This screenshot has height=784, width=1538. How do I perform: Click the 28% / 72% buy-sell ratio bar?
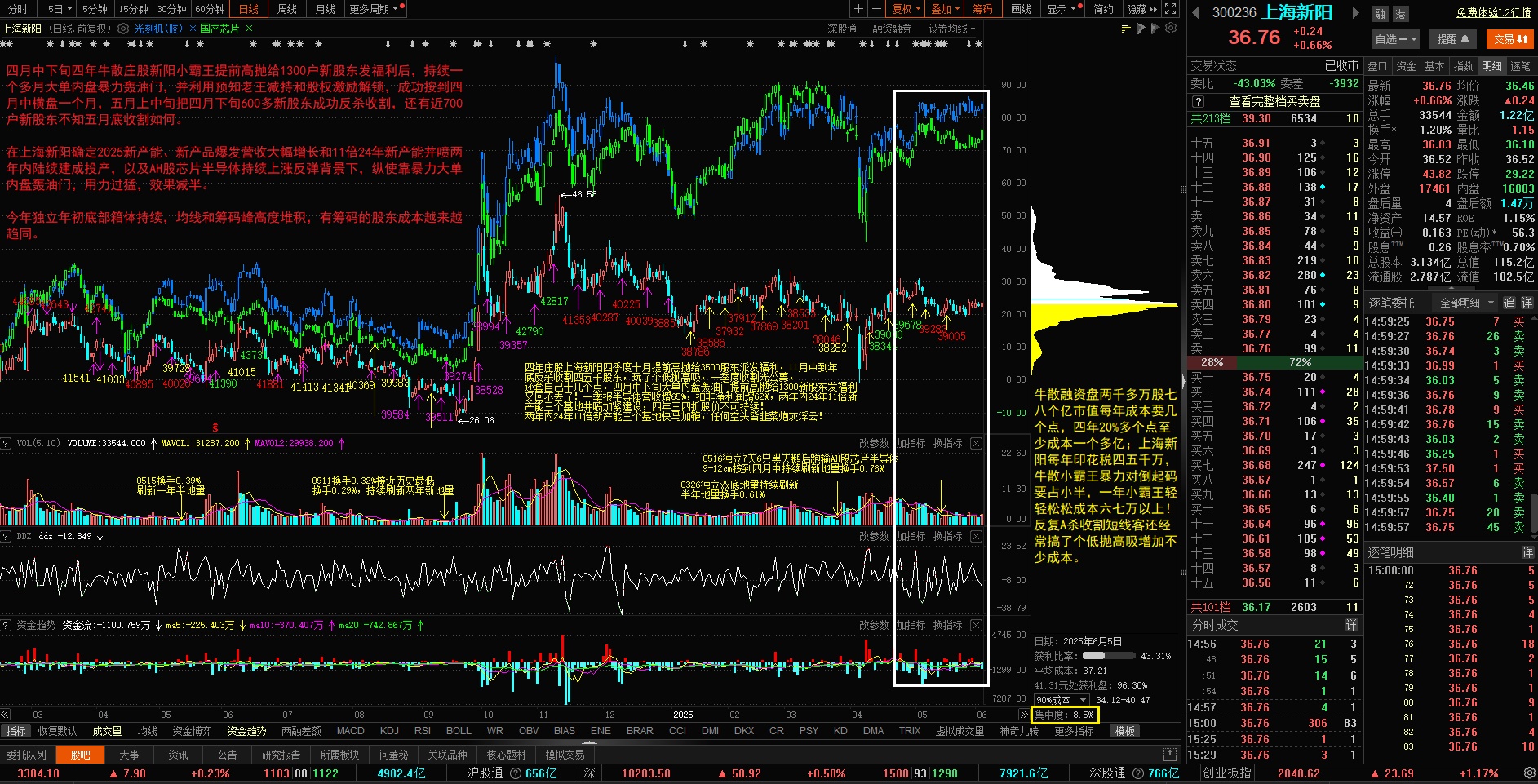pyautogui.click(x=1275, y=362)
